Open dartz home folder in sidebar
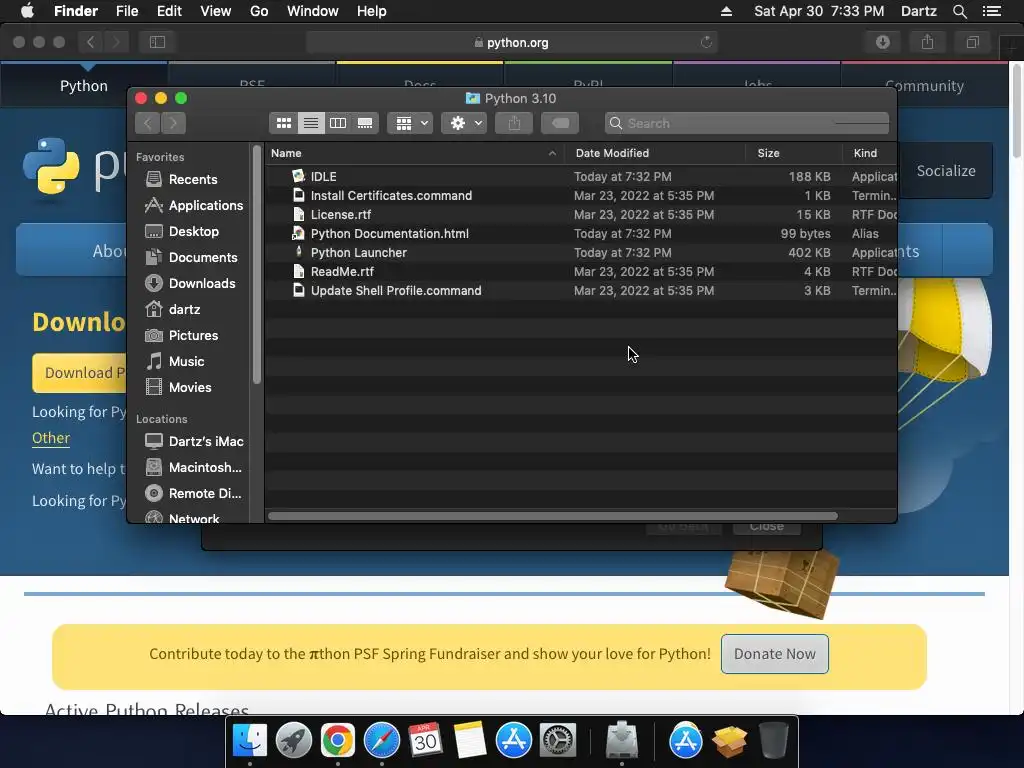Image resolution: width=1024 pixels, height=768 pixels. pos(173,310)
